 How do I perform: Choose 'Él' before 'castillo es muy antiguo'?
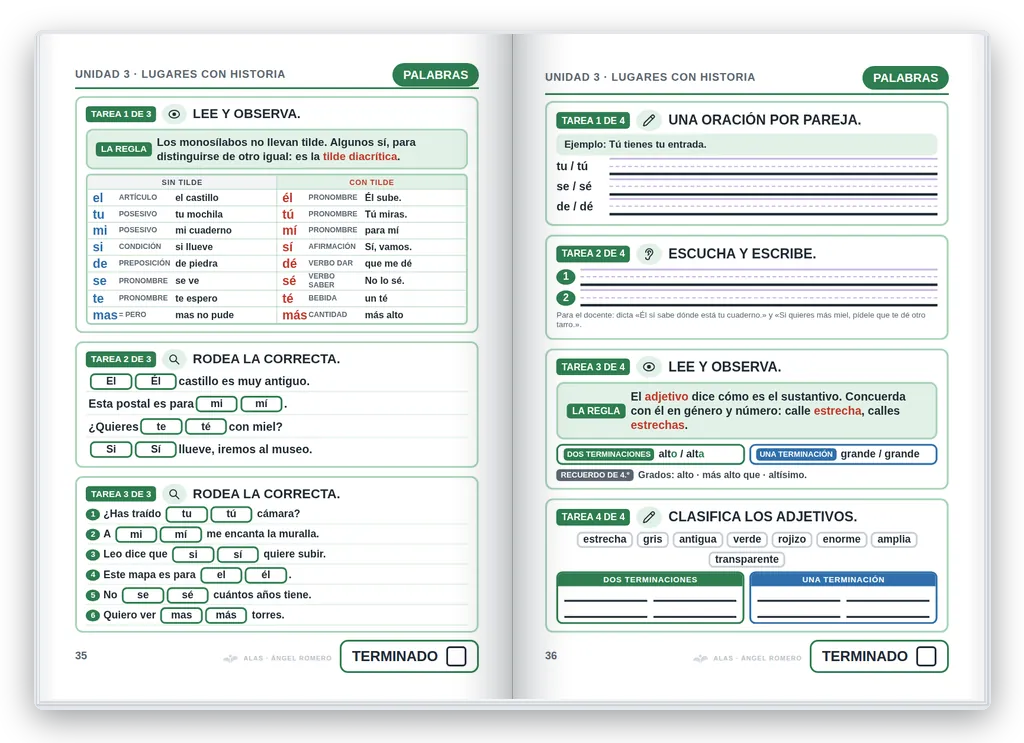[x=155, y=381]
